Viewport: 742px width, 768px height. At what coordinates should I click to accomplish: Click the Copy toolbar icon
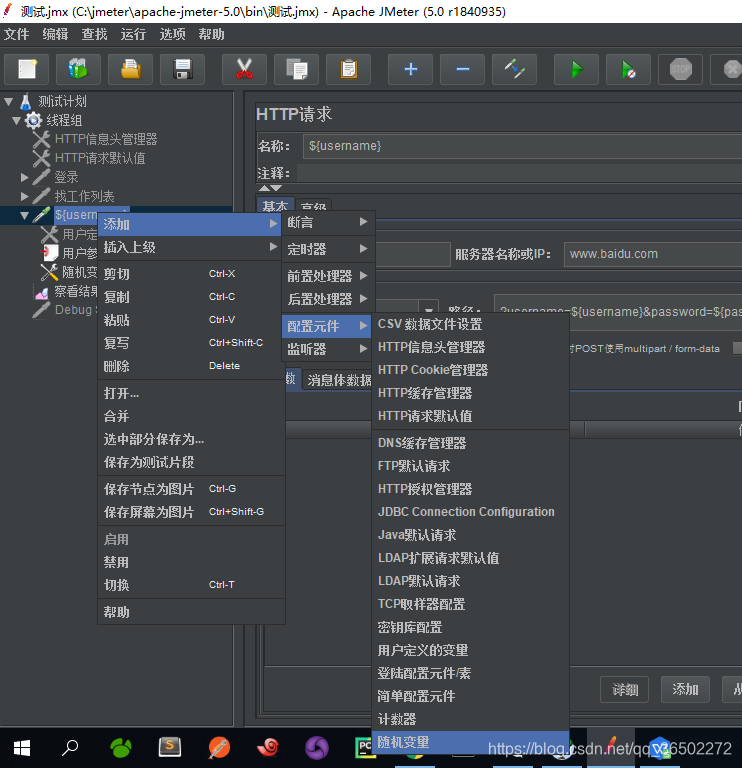pyautogui.click(x=296, y=69)
